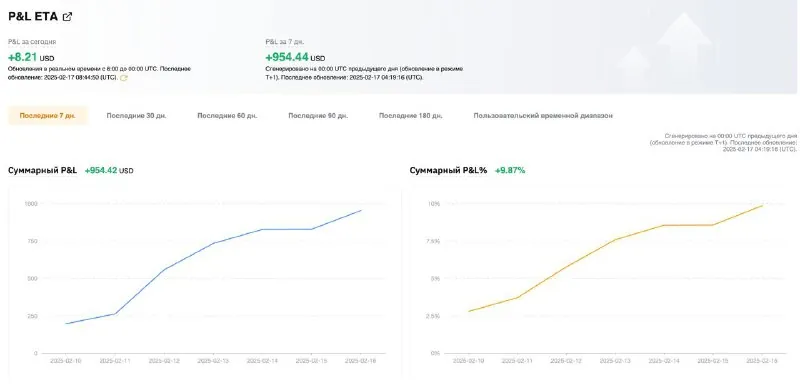Image resolution: width=800 pixels, height=384 pixels.
Task: Click the Суммарный P&L% chart title
Action: pyautogui.click(x=448, y=170)
